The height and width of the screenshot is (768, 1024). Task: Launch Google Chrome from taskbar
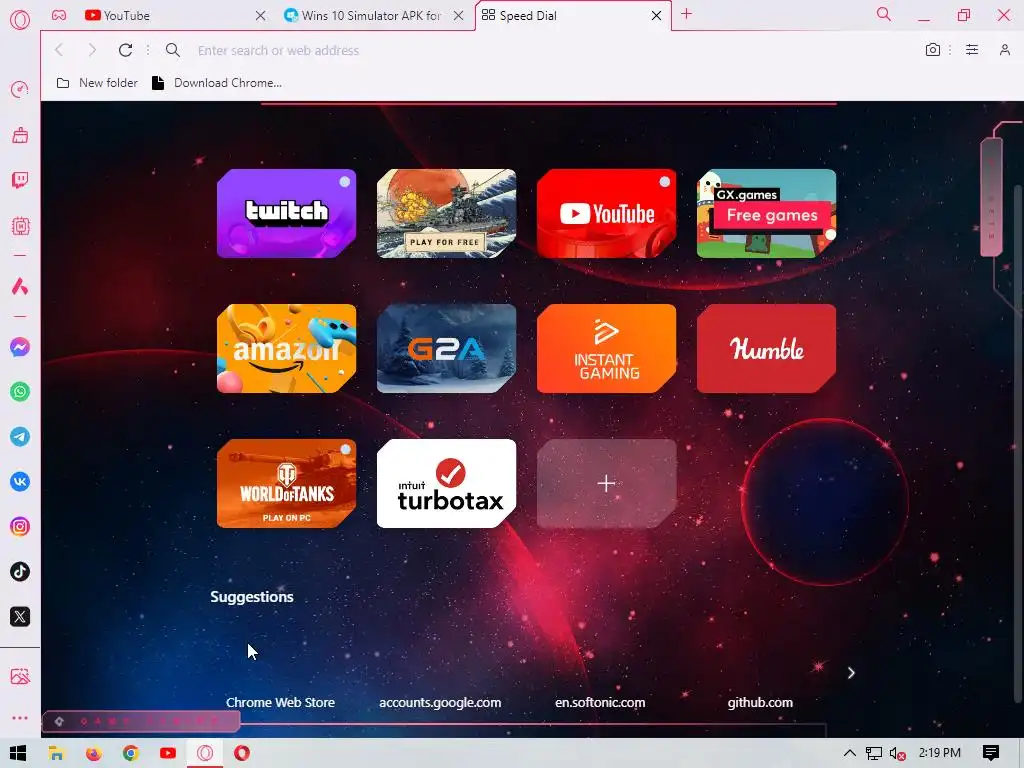click(131, 753)
